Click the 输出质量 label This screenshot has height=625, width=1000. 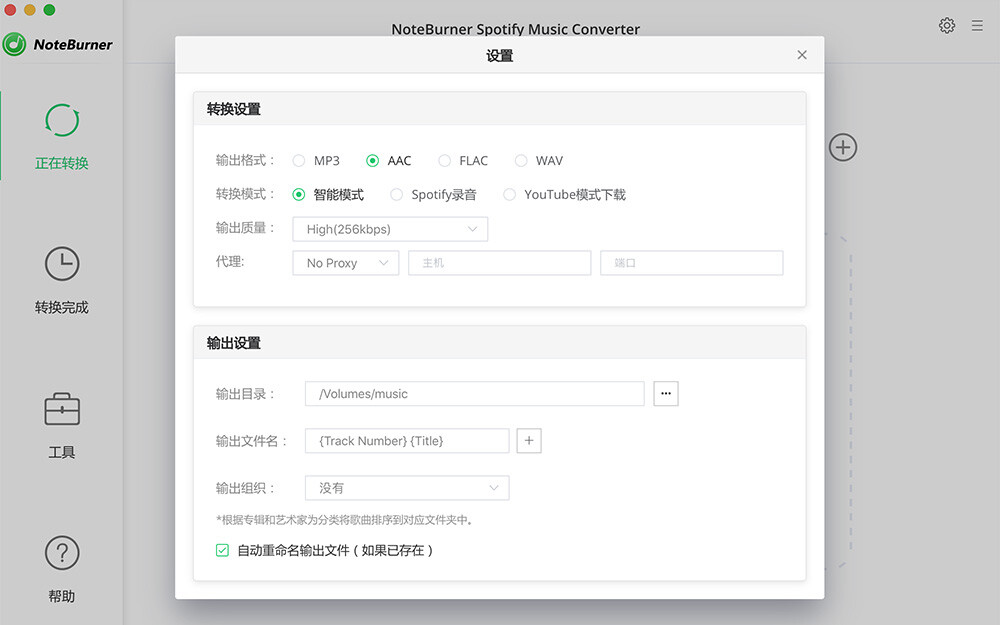[245, 228]
